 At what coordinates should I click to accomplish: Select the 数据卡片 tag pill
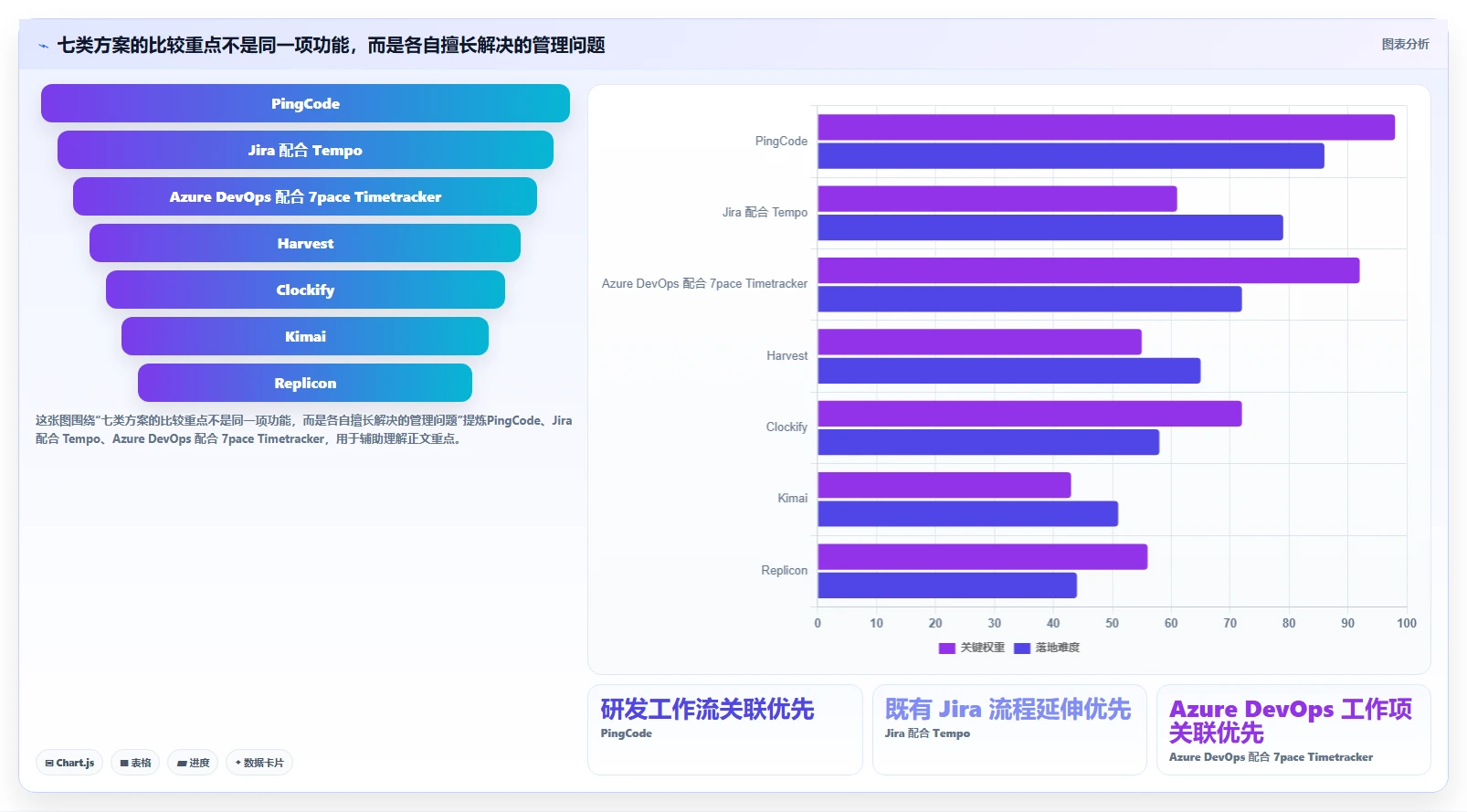[x=259, y=763]
